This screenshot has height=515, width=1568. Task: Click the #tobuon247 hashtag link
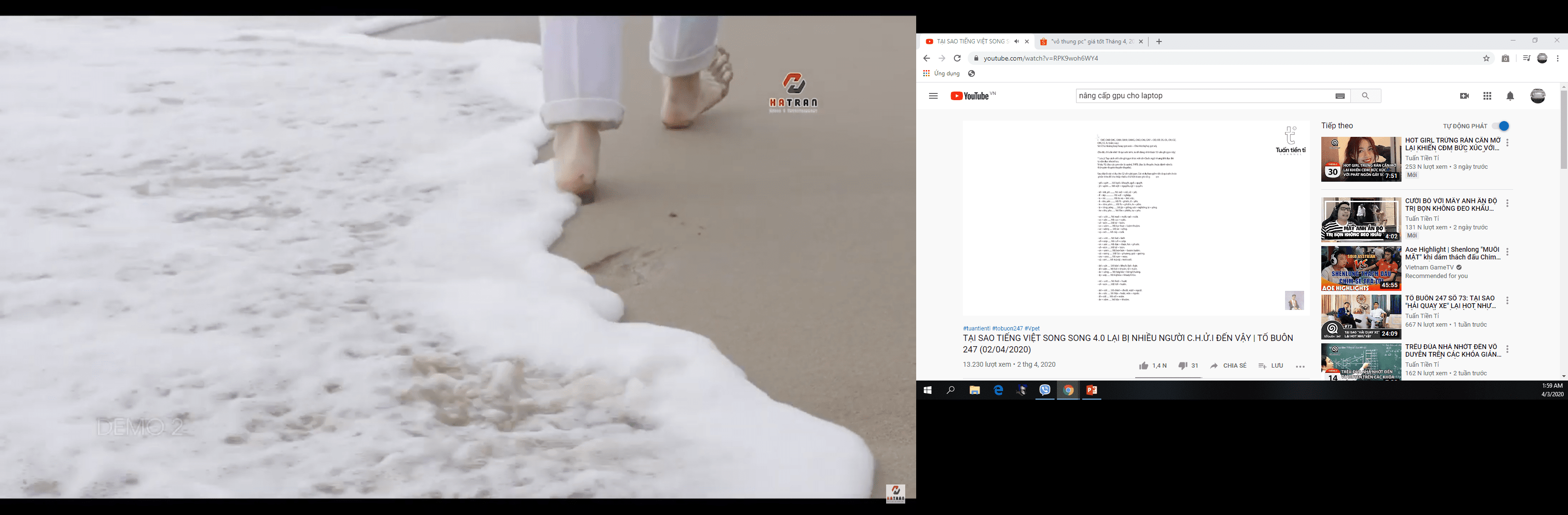click(1007, 329)
